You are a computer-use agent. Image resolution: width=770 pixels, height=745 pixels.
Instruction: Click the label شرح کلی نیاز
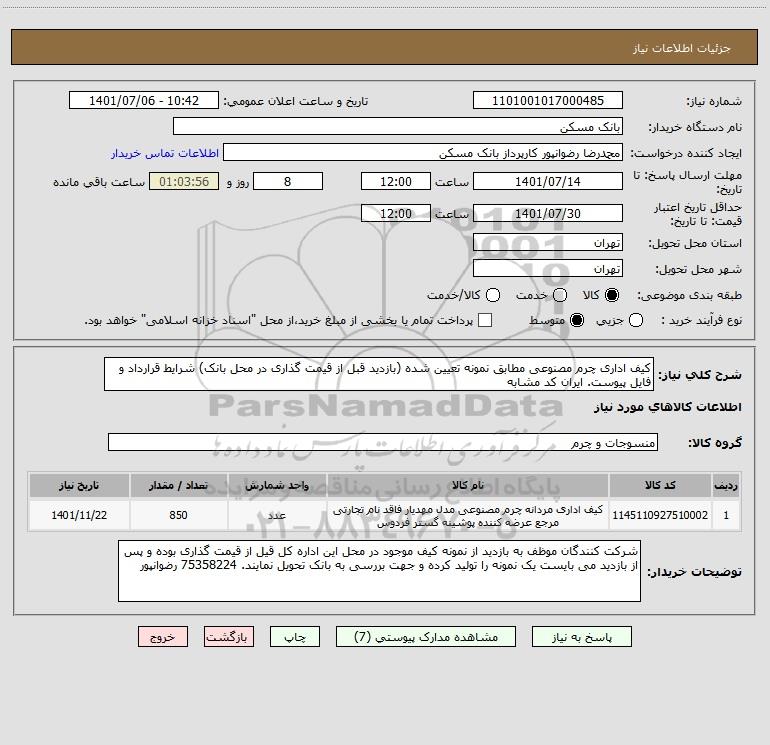(x=700, y=375)
